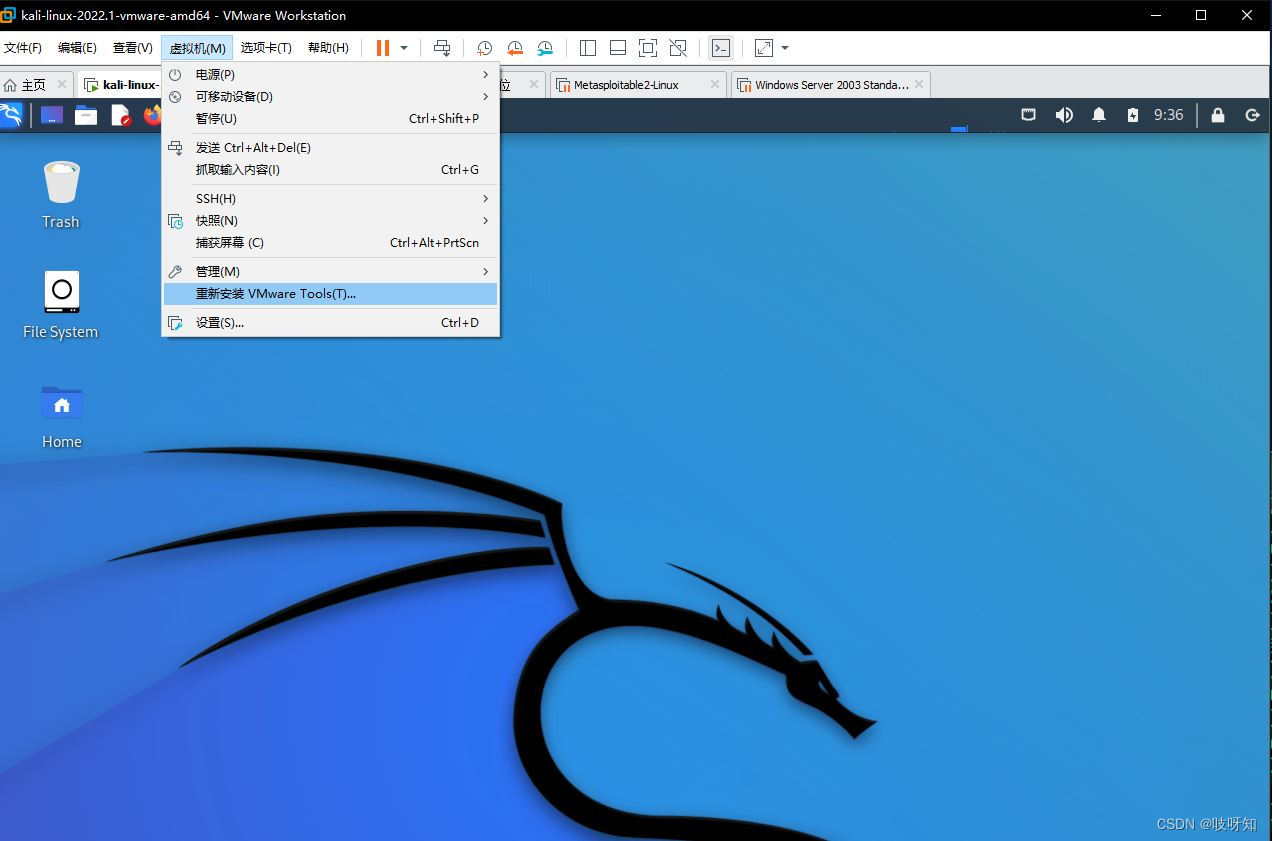Screen dimensions: 1272x841
Task: Click the full screen mode toolbar icon
Action: (648, 48)
